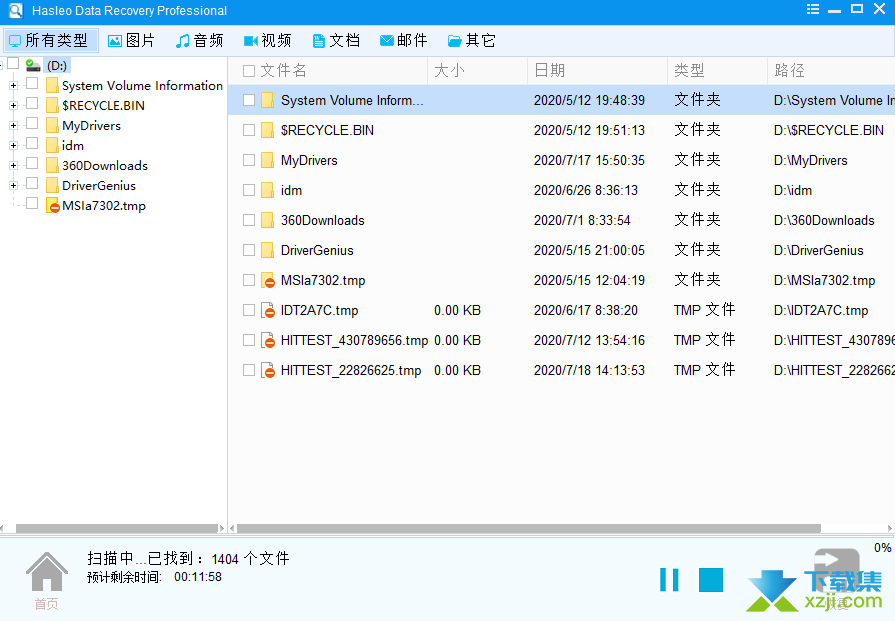
Task: Check the D: drive checkbox in tree
Action: pos(13,63)
